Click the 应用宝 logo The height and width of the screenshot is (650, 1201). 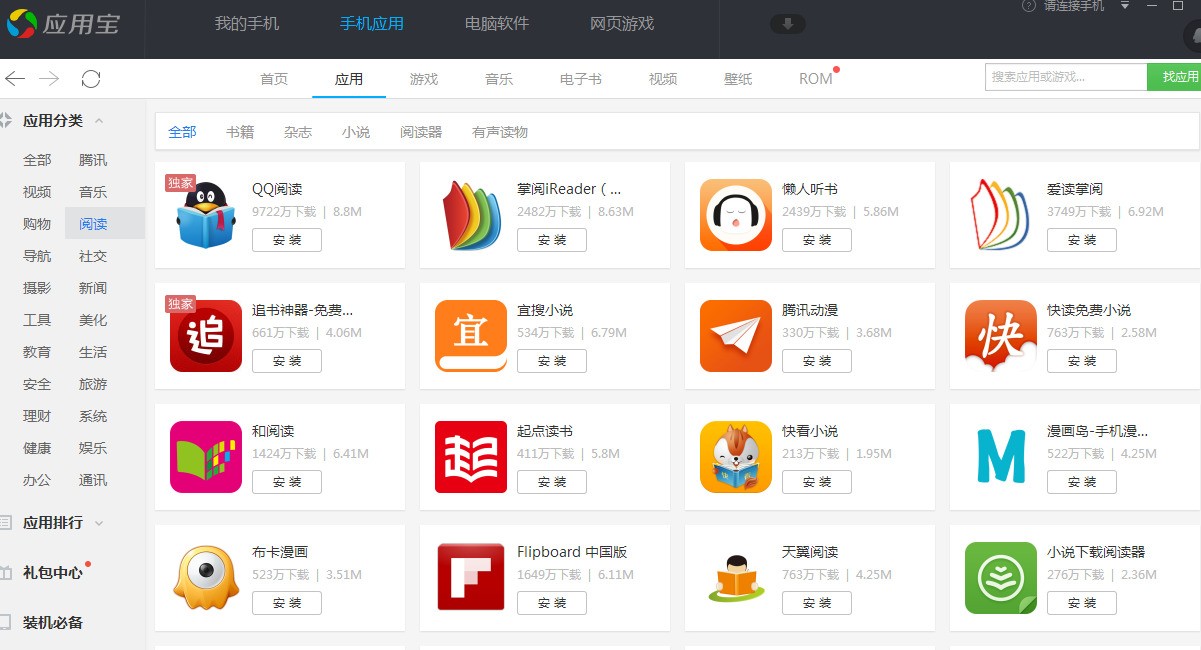click(x=62, y=23)
